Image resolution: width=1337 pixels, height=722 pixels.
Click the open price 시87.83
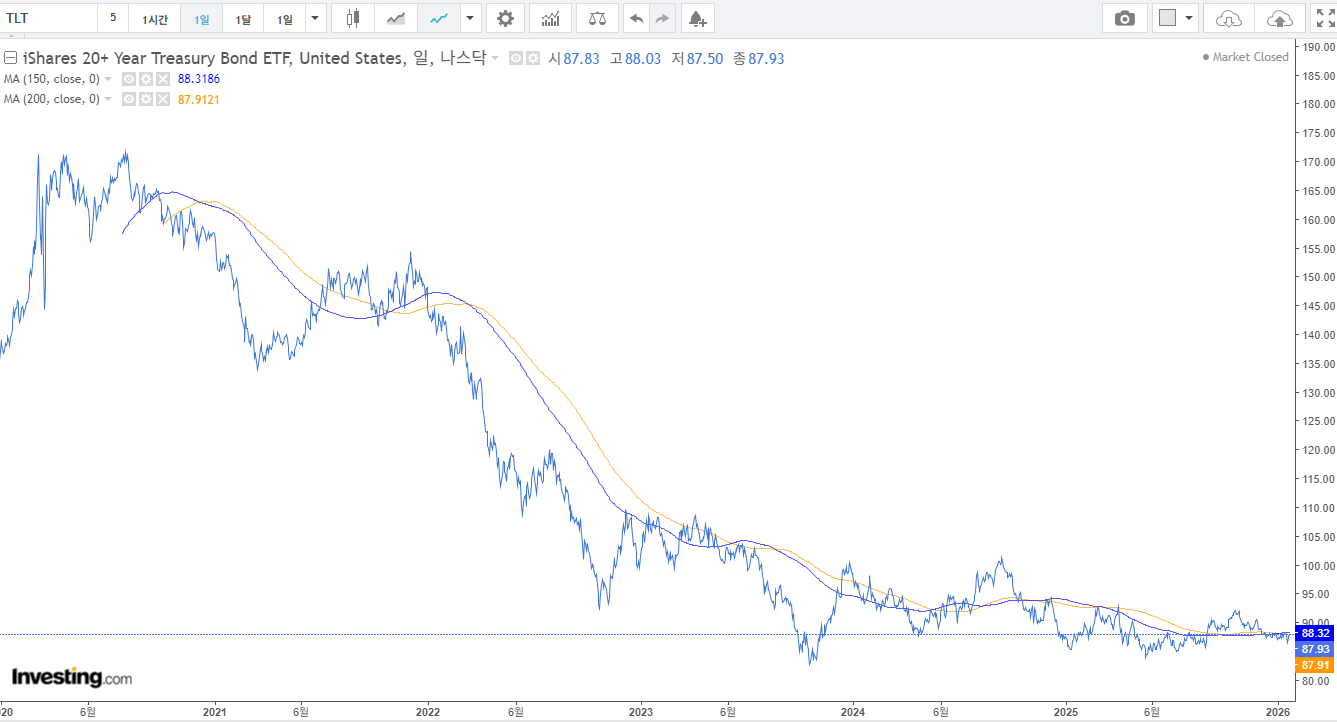click(x=574, y=58)
